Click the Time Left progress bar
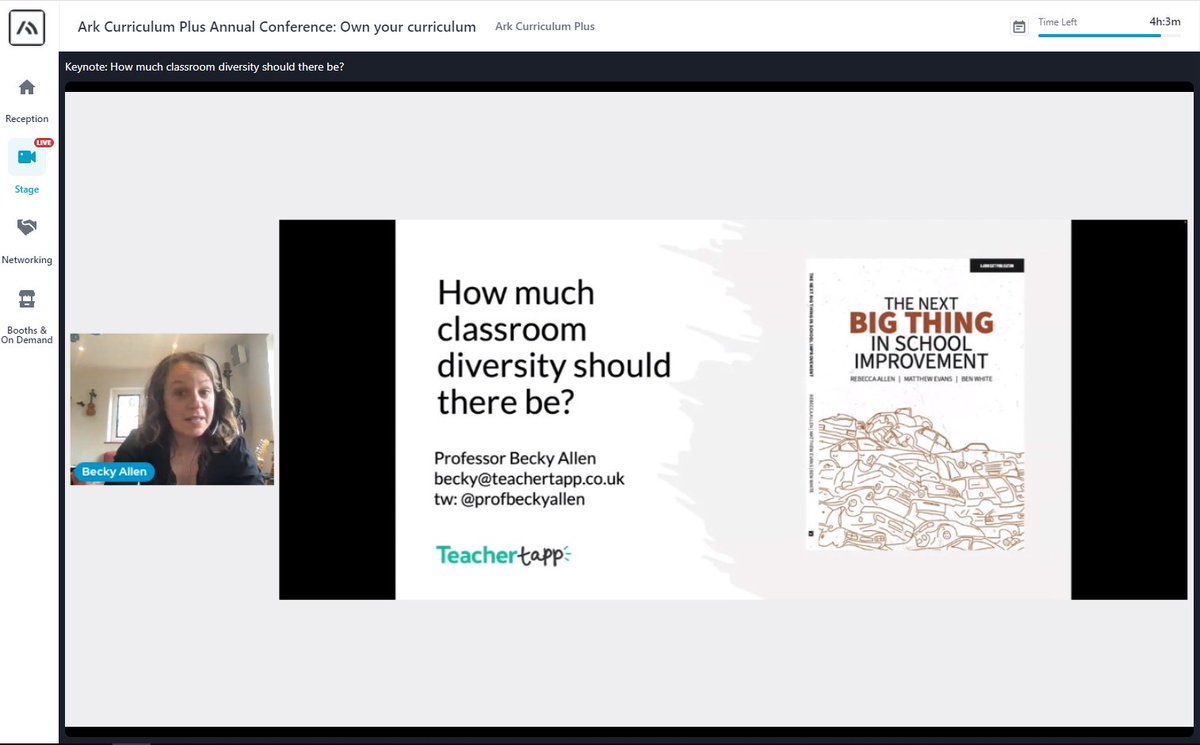 1110,36
